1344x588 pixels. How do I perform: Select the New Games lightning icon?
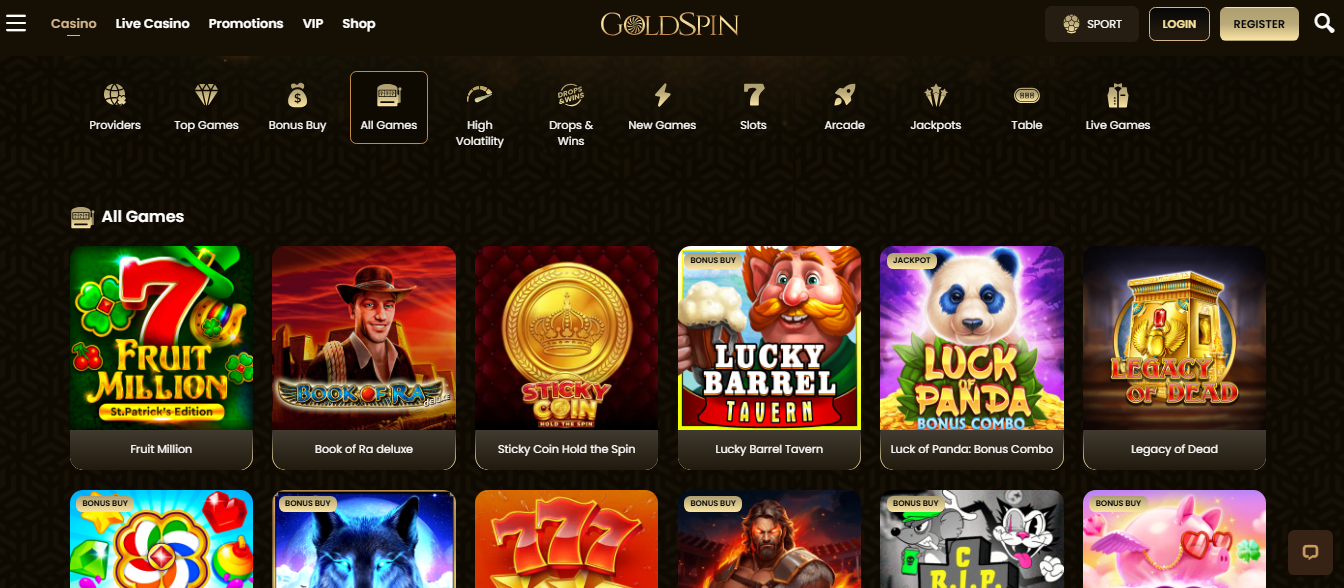(662, 95)
